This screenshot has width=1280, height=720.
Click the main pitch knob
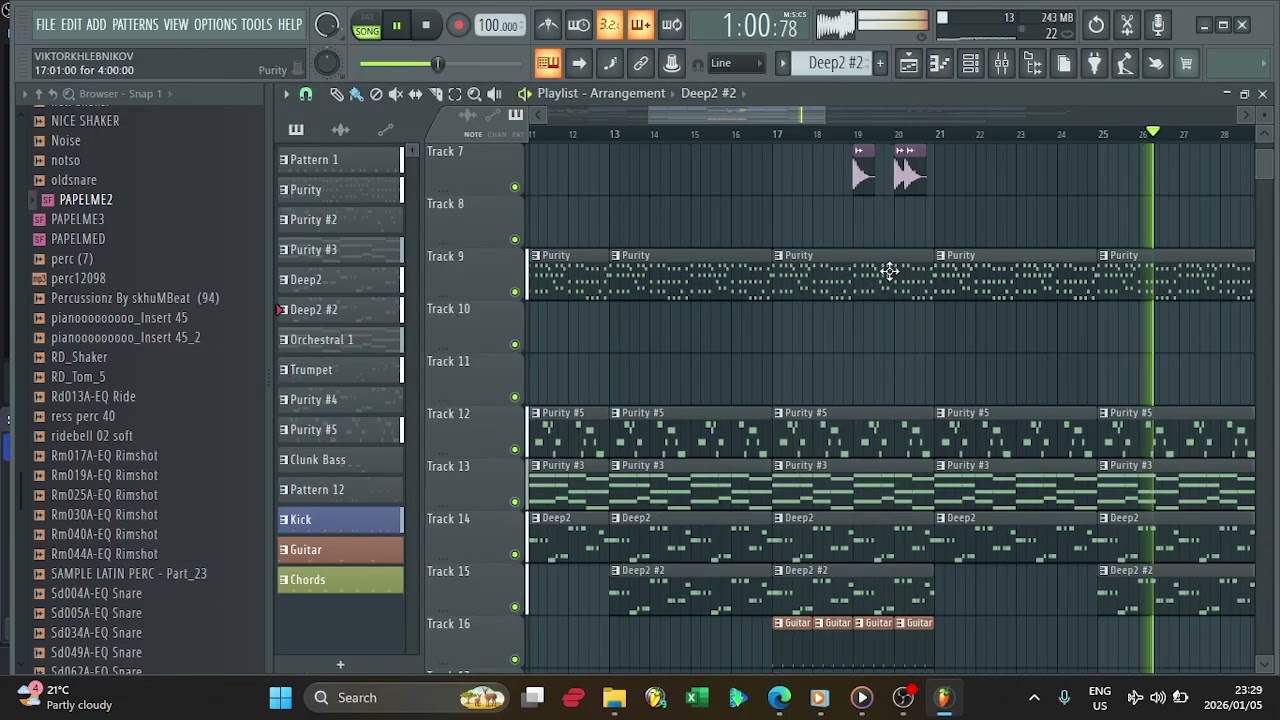[x=327, y=64]
